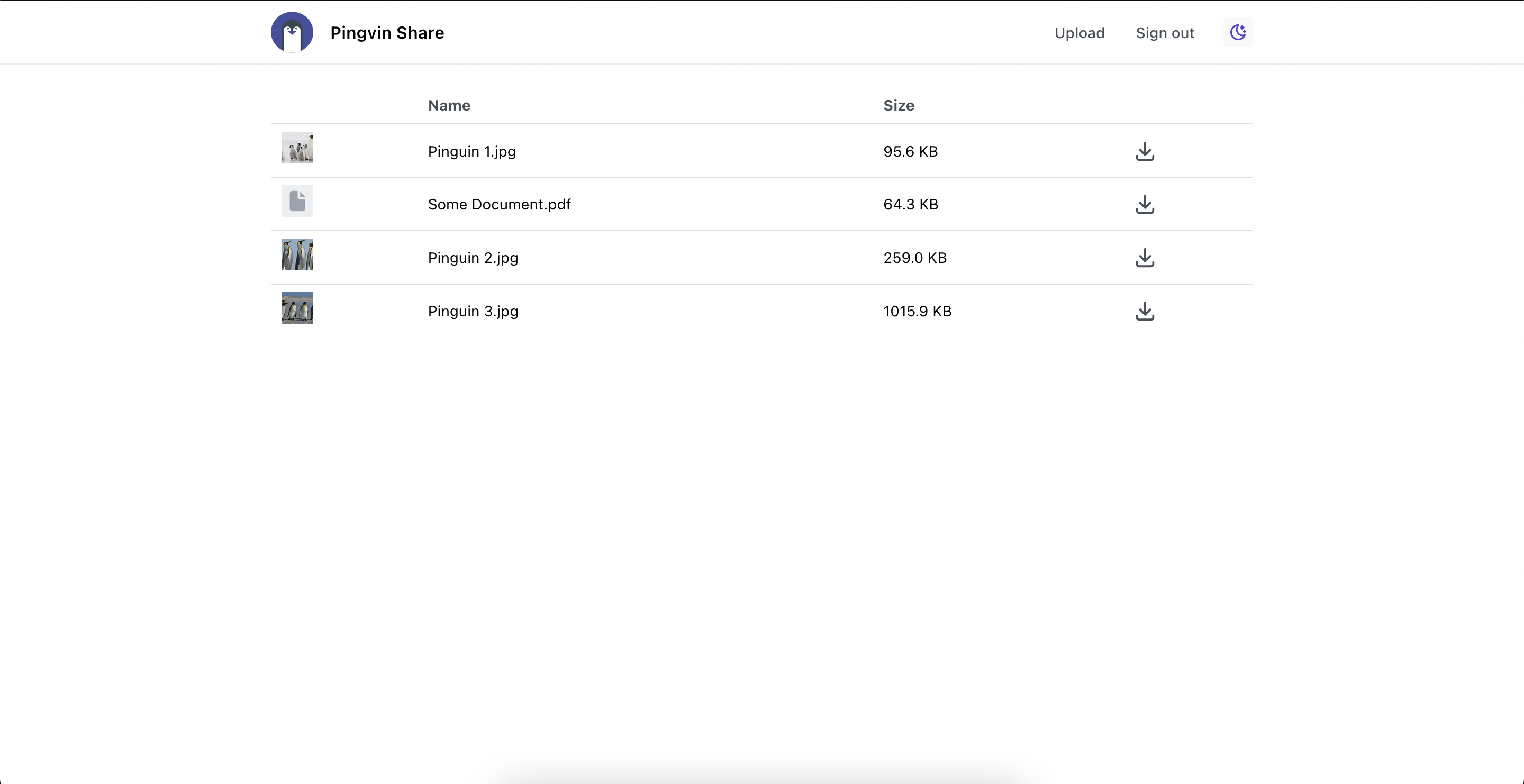Select the Some Document.pdf file name
This screenshot has height=784, width=1524.
click(x=498, y=205)
